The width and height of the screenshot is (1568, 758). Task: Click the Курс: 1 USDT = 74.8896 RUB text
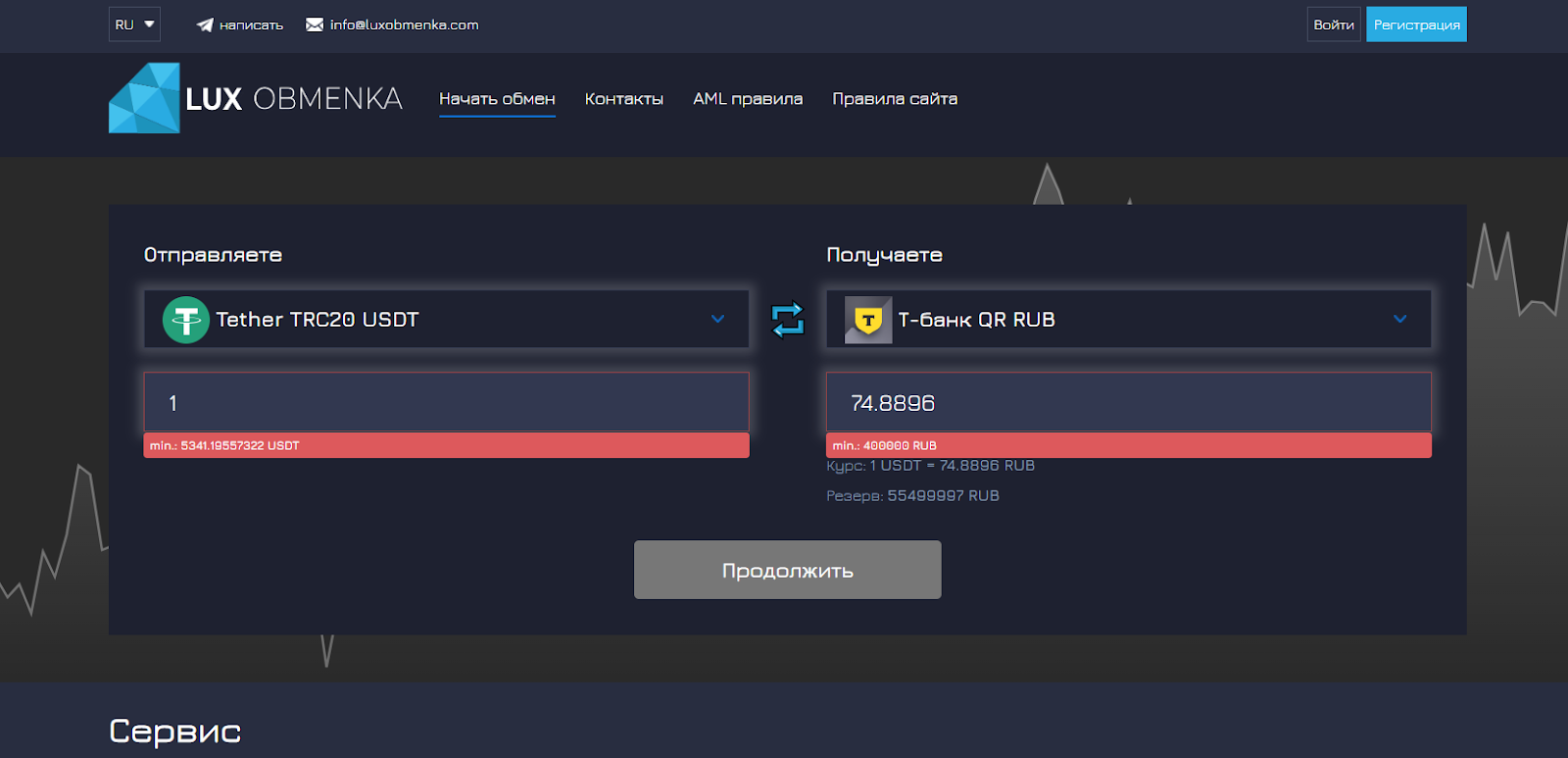coord(930,466)
